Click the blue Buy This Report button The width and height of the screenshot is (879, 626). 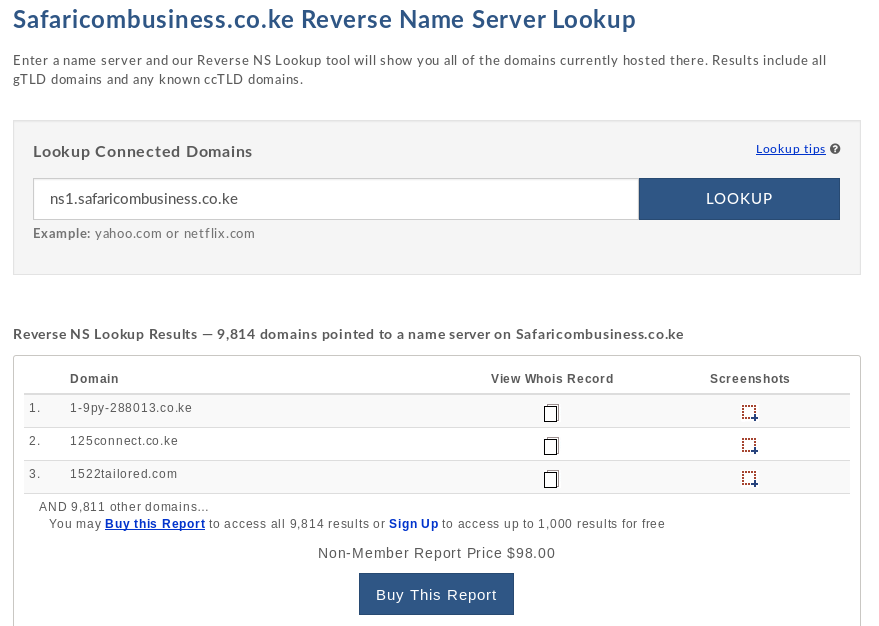point(436,594)
